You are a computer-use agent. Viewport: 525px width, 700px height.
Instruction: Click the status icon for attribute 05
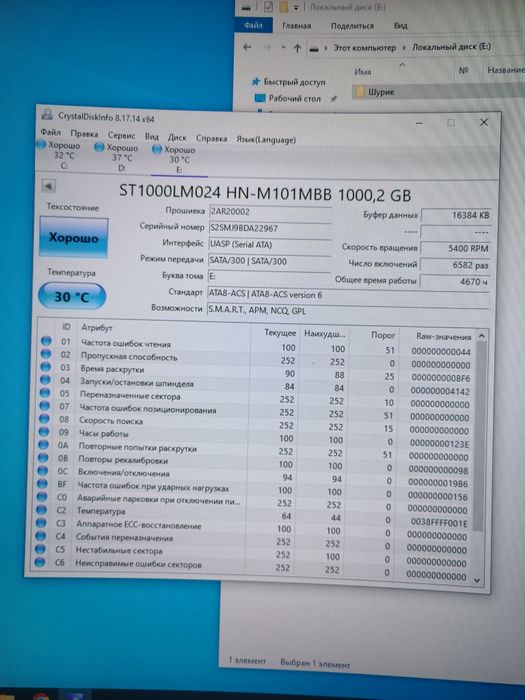[44, 393]
